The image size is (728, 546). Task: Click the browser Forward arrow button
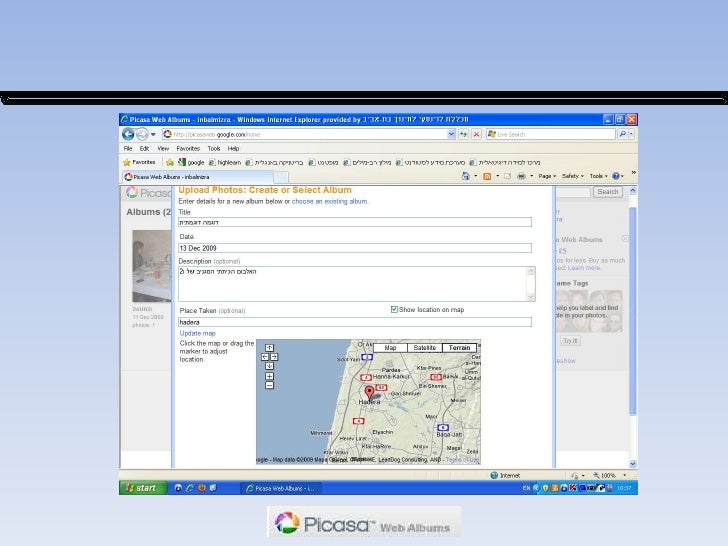[x=142, y=134]
